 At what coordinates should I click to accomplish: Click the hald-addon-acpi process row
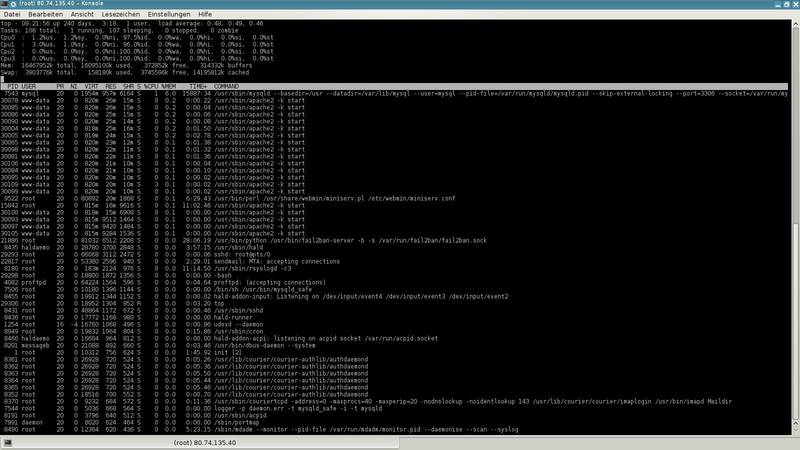219,338
